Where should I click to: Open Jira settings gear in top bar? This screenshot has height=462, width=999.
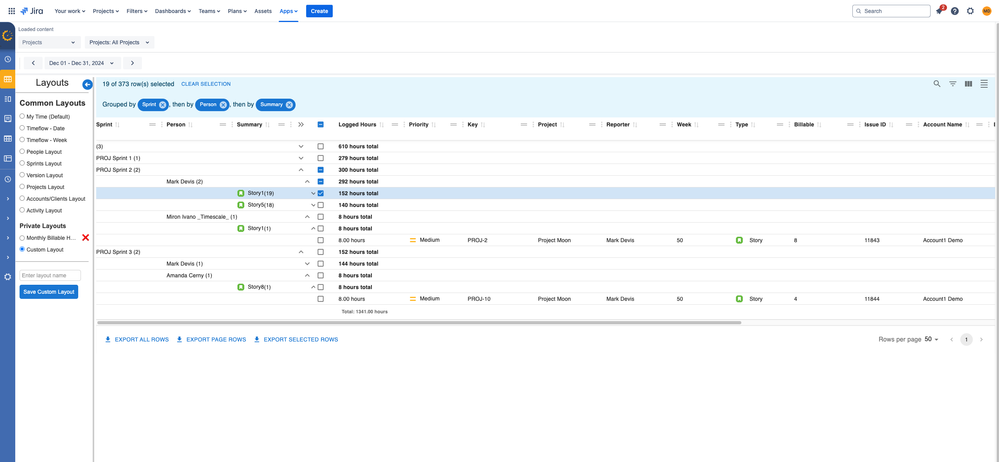[970, 11]
